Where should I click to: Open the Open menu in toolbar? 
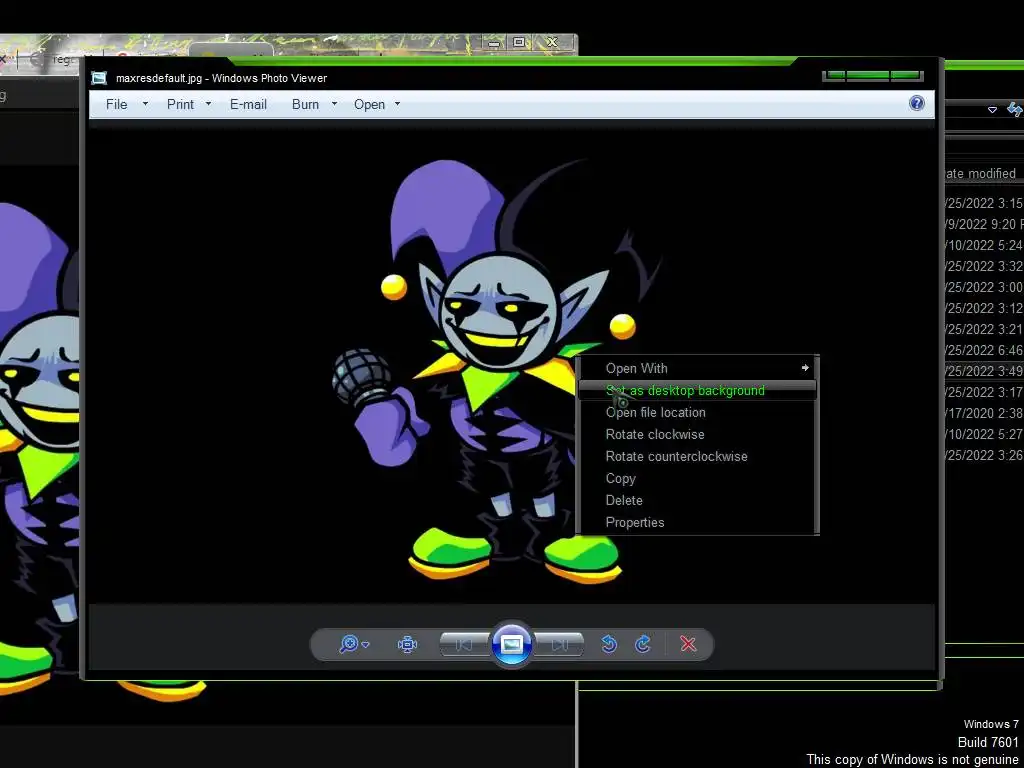pos(369,104)
